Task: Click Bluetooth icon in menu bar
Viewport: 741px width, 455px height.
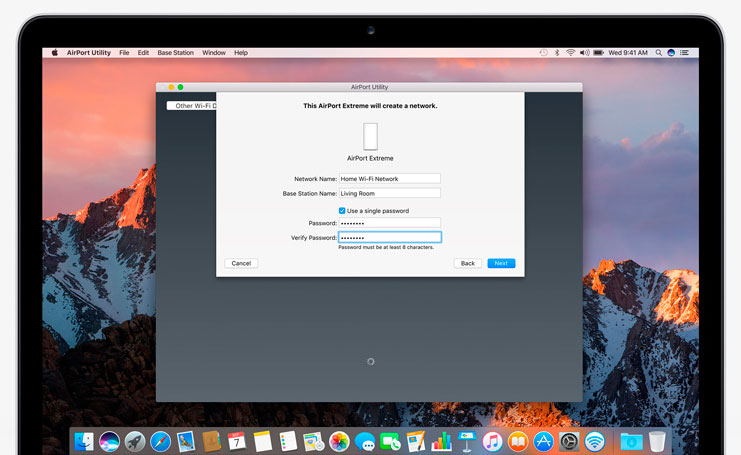Action: [557, 52]
